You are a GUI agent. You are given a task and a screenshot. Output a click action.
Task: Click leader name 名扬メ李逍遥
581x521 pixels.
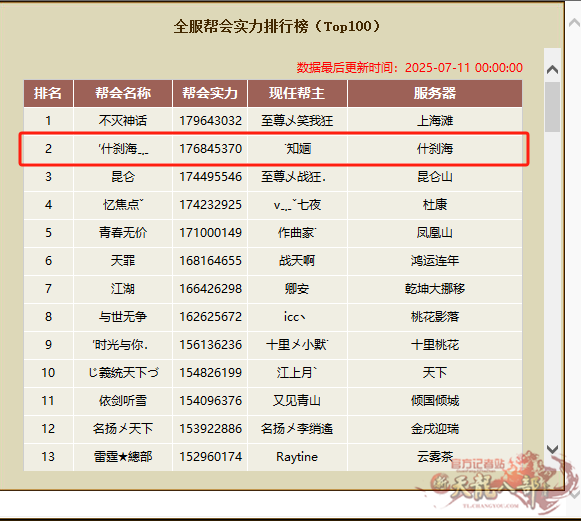click(297, 429)
